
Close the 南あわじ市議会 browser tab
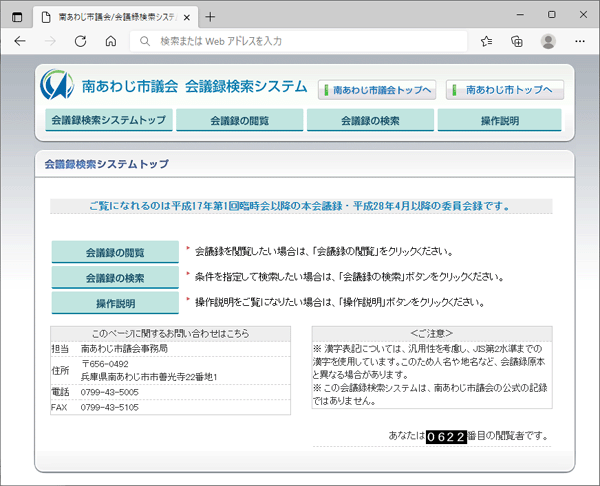(187, 17)
